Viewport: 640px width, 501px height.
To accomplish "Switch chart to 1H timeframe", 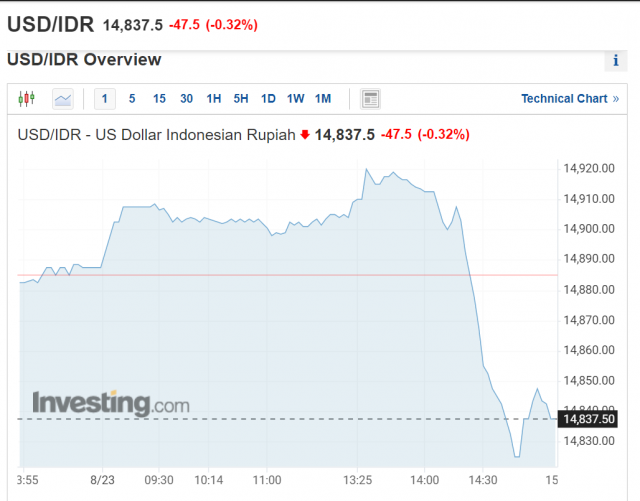I will 214,99.
